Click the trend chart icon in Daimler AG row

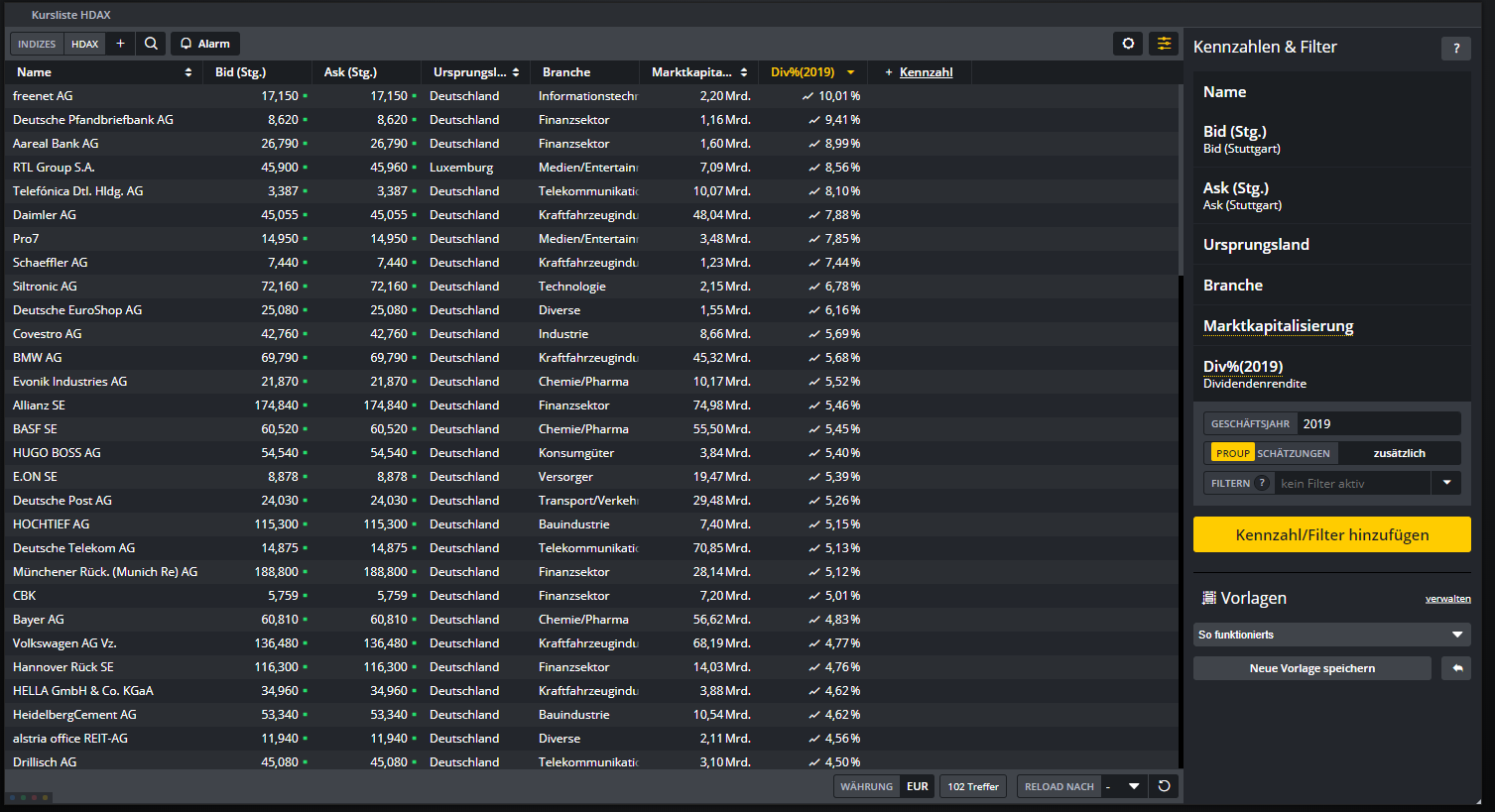pos(814,215)
